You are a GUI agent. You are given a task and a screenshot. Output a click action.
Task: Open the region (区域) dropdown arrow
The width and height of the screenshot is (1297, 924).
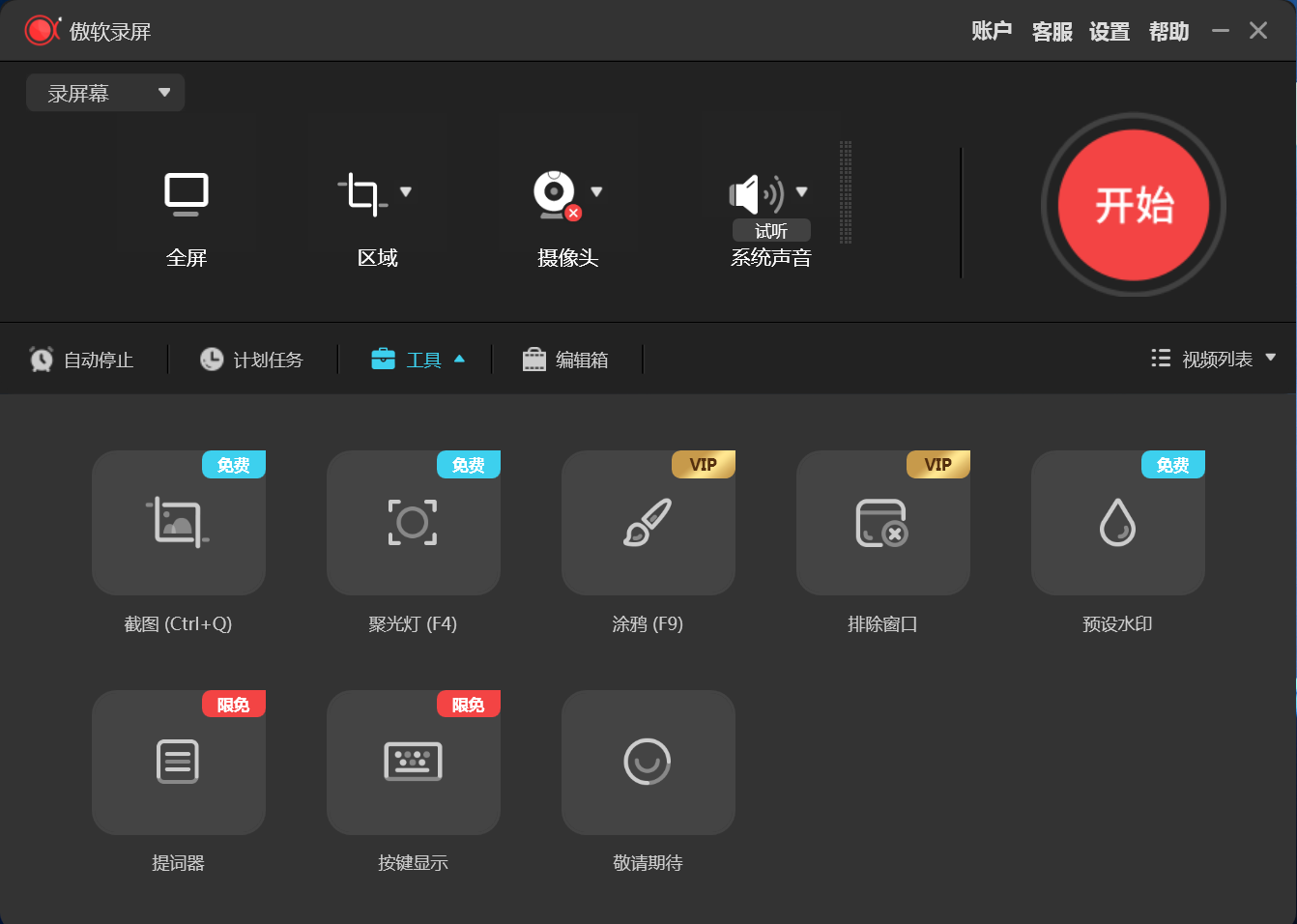pyautogui.click(x=406, y=191)
